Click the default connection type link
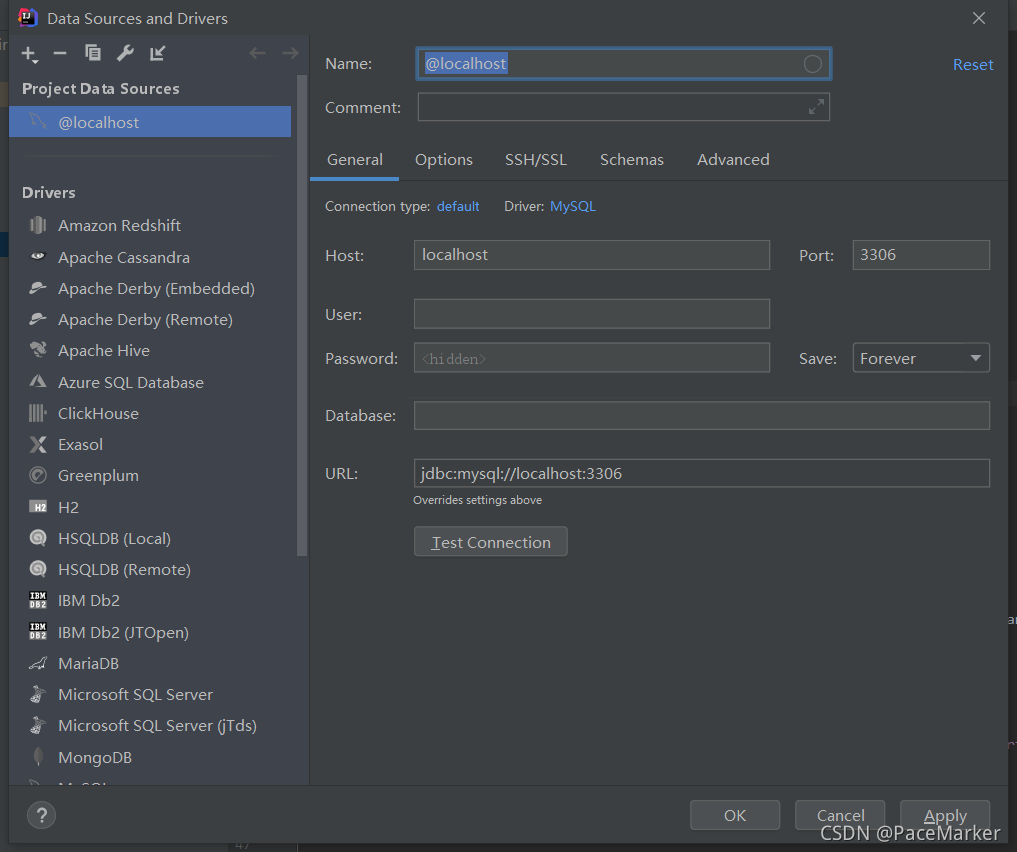Screen dimensions: 1017x852 point(458,206)
